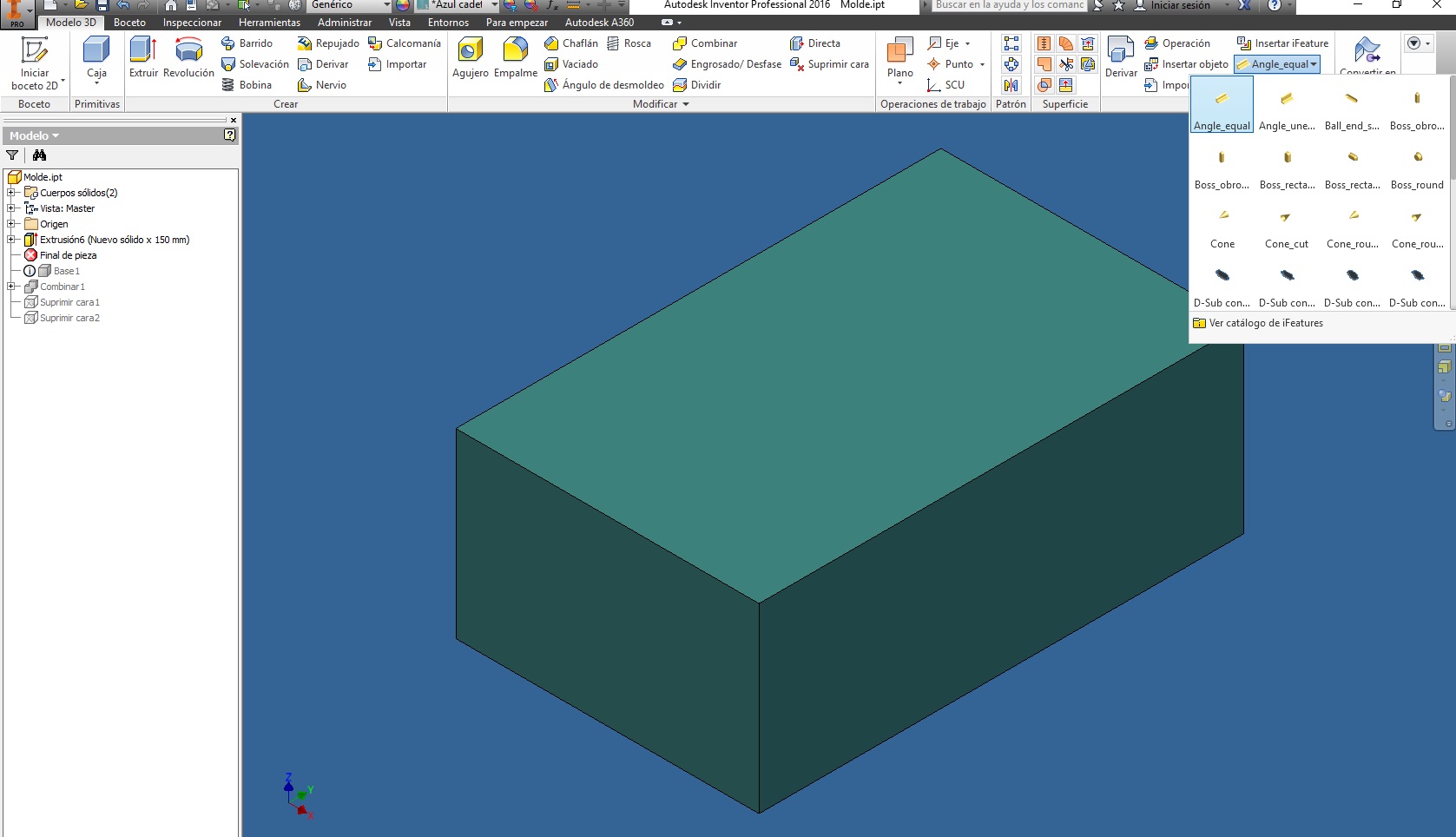Click Ver catálogo de iFeatures
The image size is (1456, 837).
point(1258,323)
